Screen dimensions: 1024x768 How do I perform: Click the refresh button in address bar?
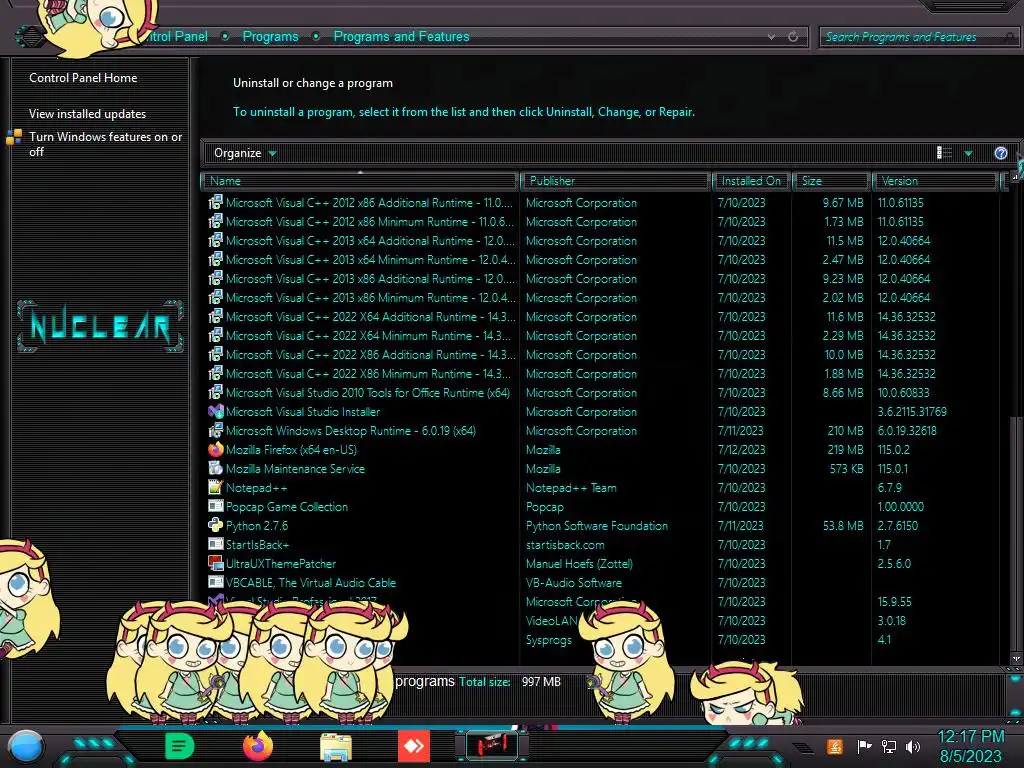click(793, 37)
